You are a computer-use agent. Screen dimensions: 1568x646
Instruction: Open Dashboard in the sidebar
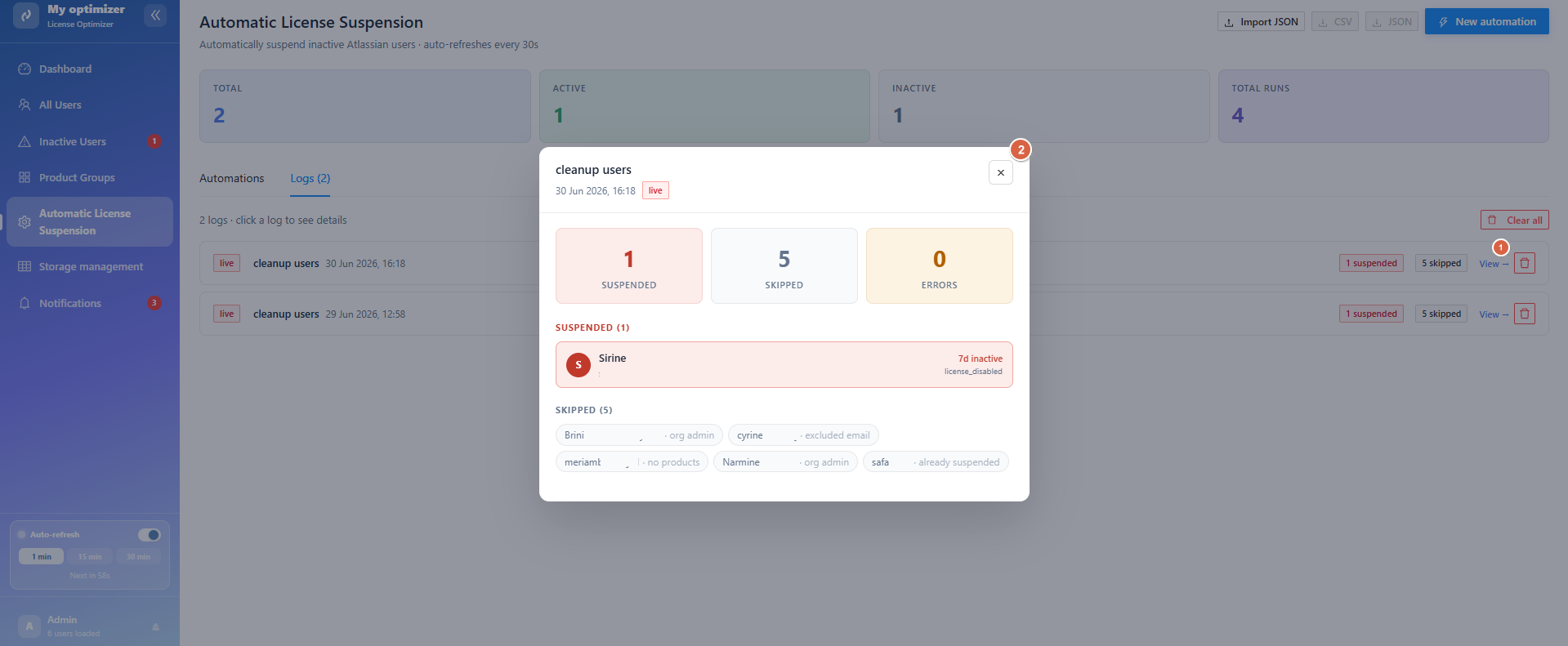(x=90, y=69)
